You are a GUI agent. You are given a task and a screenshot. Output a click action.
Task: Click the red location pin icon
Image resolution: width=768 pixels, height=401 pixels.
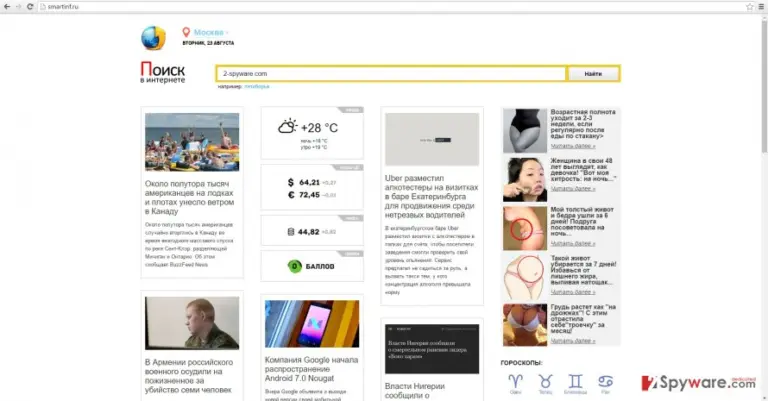(186, 32)
